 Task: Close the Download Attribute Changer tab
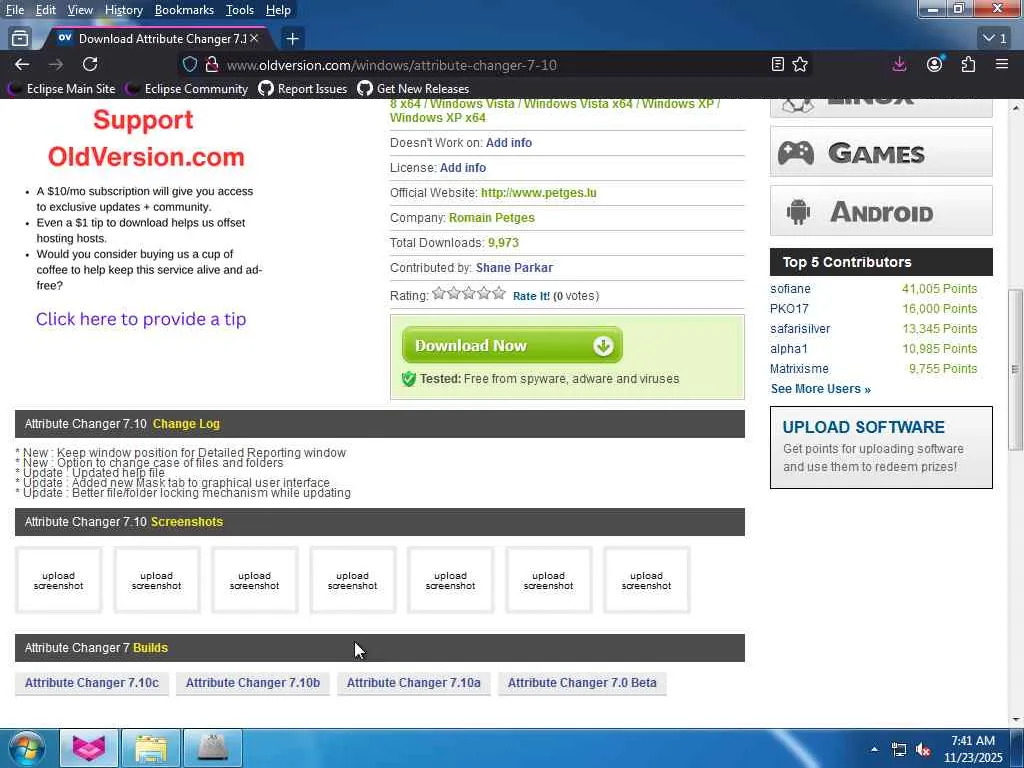[x=254, y=39]
